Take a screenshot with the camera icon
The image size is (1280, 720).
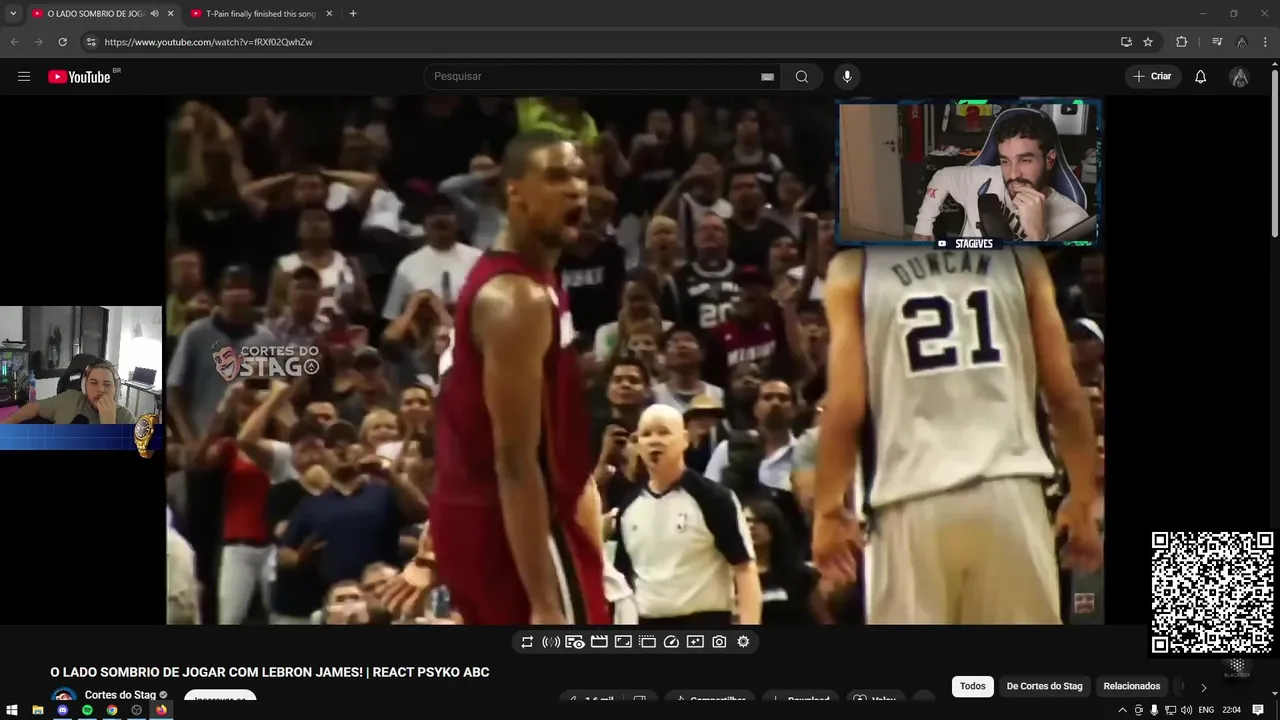(719, 642)
